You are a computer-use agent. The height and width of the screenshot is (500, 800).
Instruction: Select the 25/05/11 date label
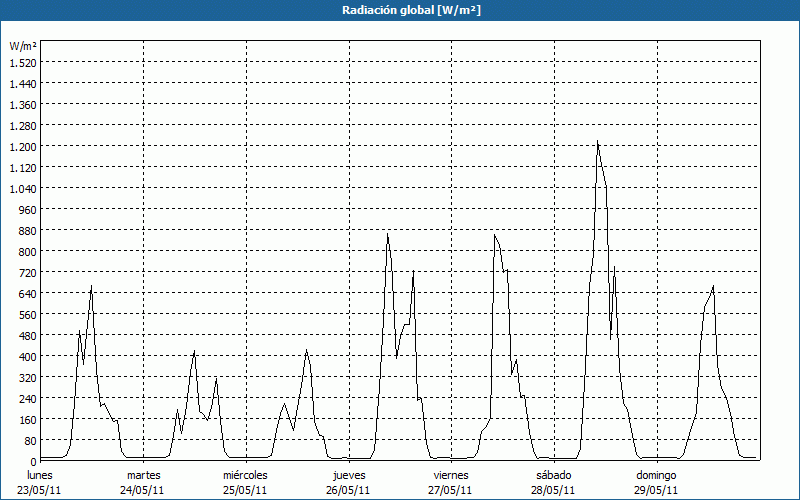(245, 490)
